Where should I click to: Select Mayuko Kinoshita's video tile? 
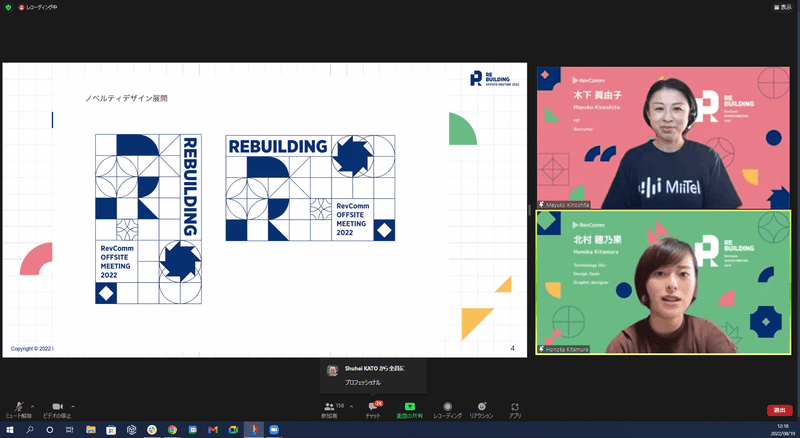coord(663,137)
